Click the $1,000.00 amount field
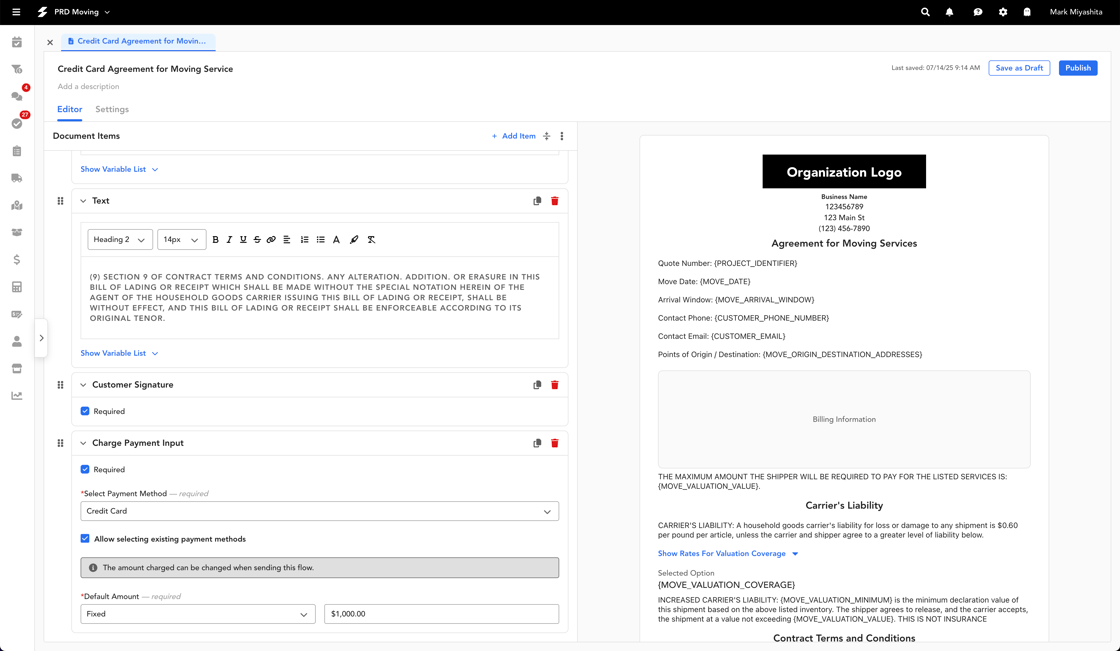This screenshot has width=1120, height=651. (x=441, y=614)
